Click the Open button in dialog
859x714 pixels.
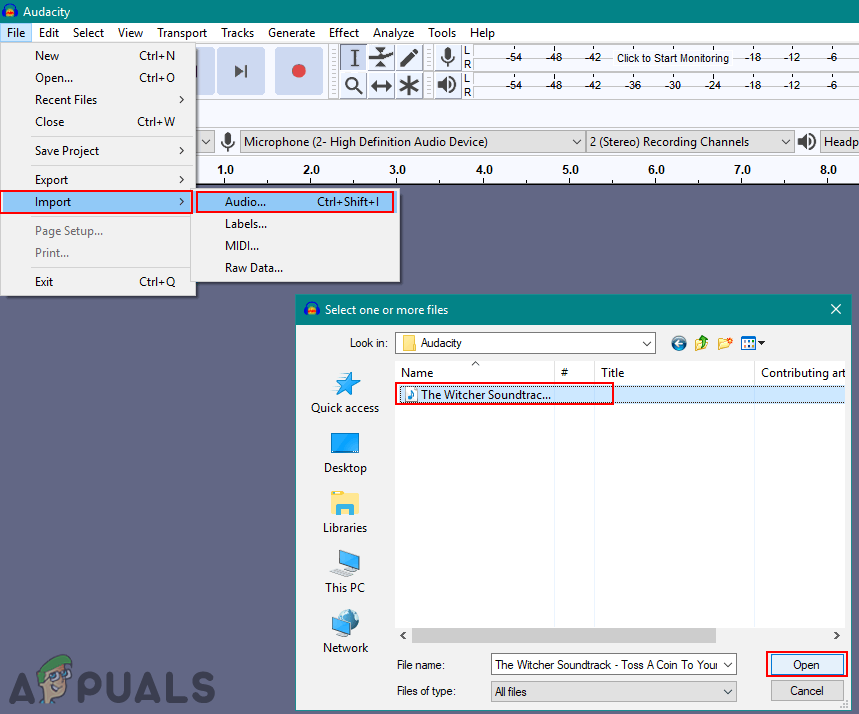(806, 665)
